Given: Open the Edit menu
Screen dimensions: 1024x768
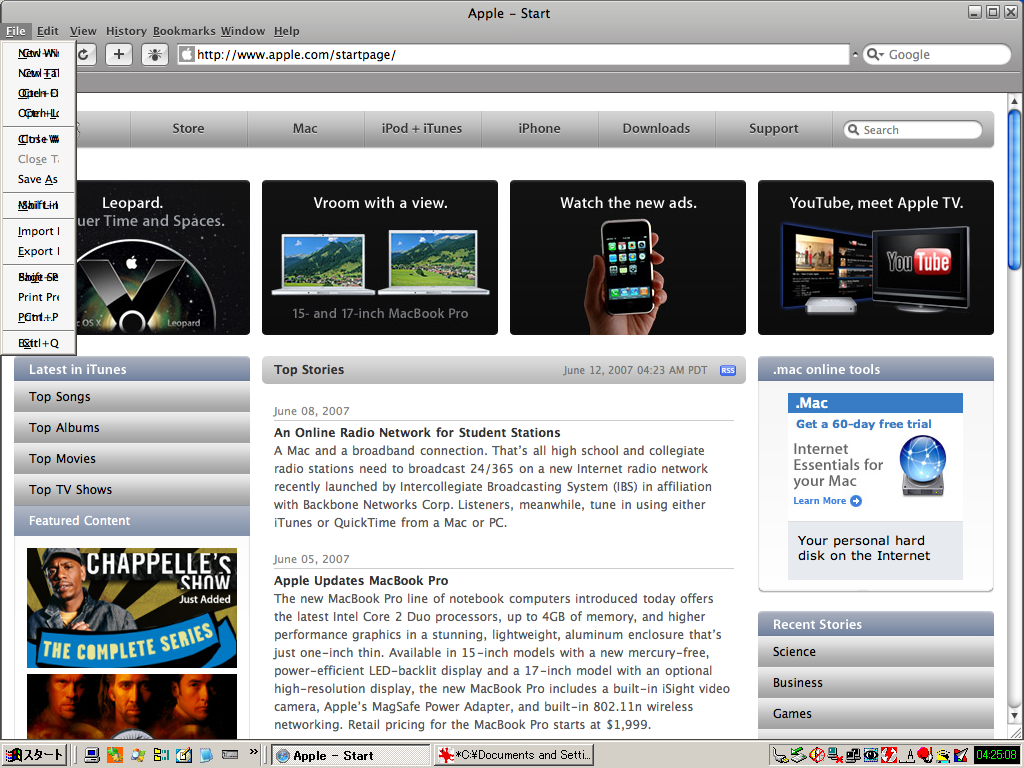Looking at the screenshot, I should [x=47, y=31].
